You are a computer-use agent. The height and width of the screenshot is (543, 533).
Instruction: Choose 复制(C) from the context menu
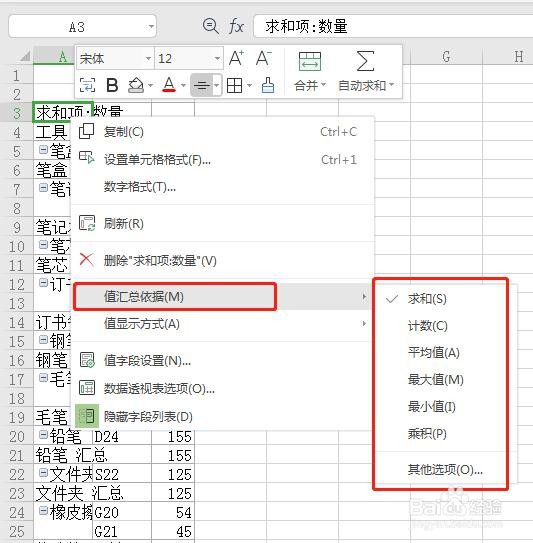coord(222,132)
